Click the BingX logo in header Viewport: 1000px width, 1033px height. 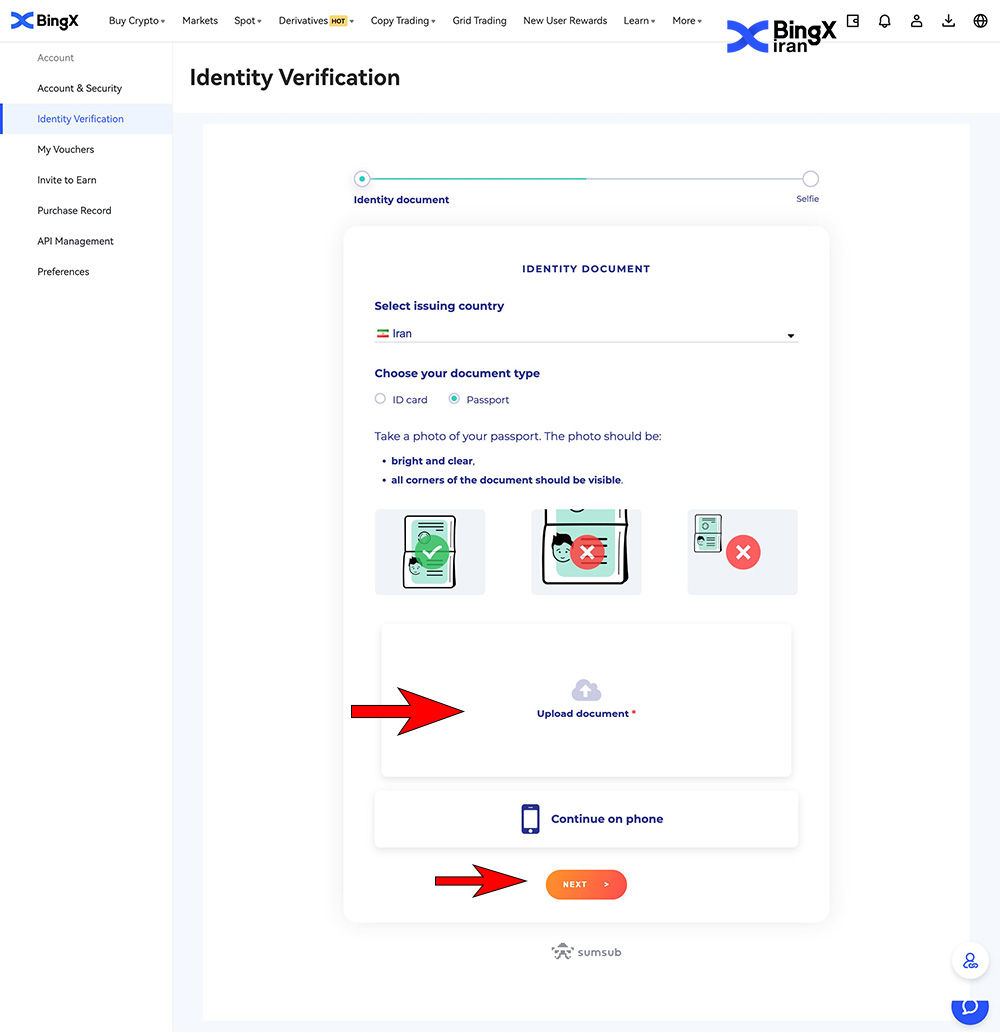point(44,21)
